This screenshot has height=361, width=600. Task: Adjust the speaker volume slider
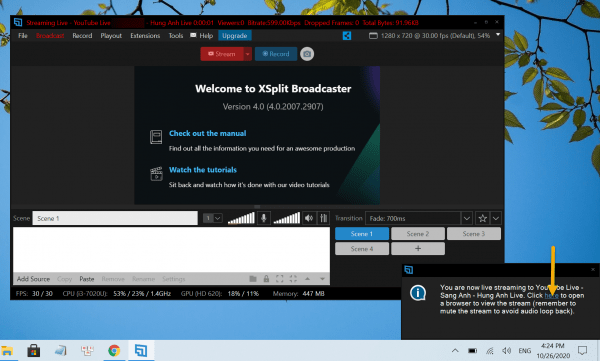coord(287,218)
